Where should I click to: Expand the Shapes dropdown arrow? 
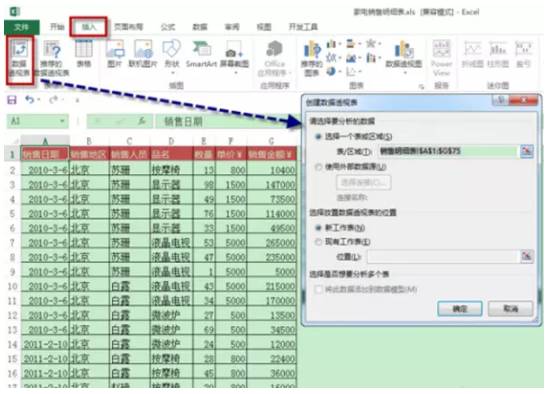[x=172, y=73]
